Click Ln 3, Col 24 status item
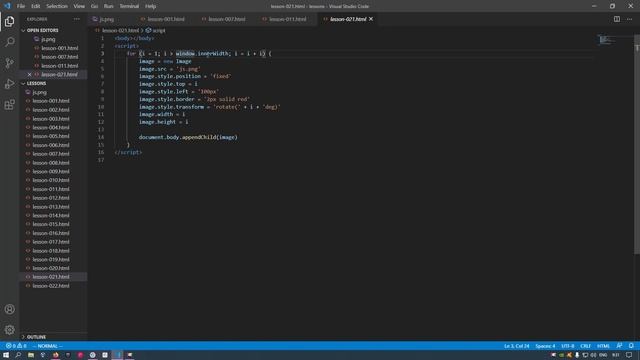The image size is (640, 360). coord(516,346)
